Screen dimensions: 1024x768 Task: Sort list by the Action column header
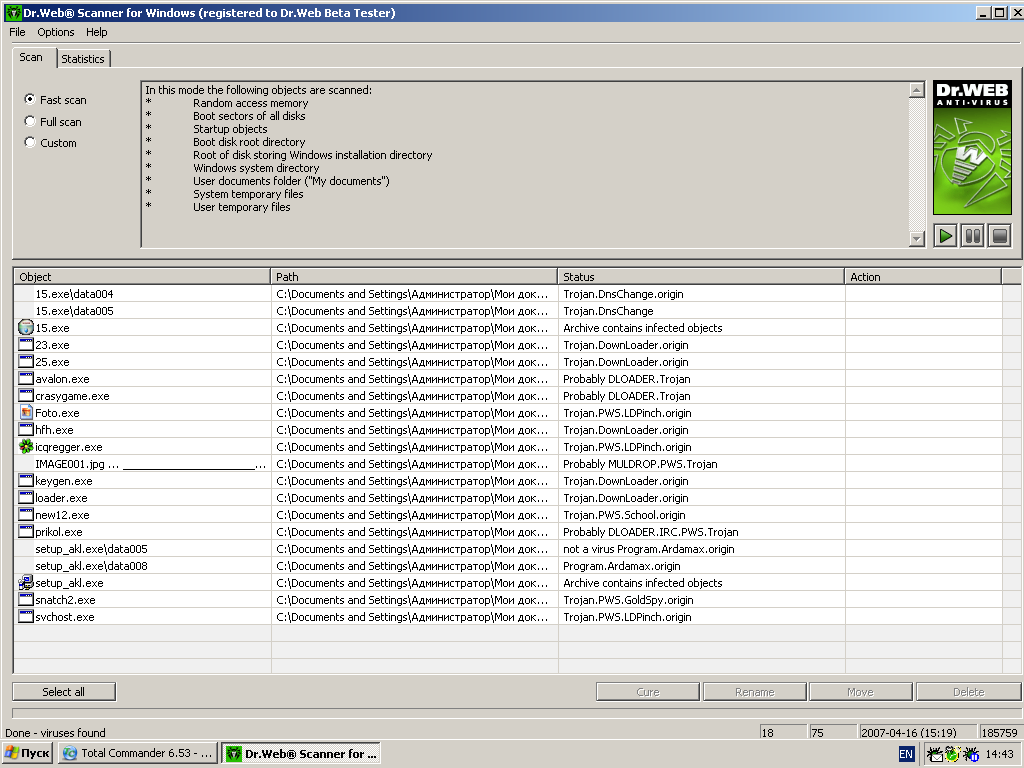tap(923, 277)
